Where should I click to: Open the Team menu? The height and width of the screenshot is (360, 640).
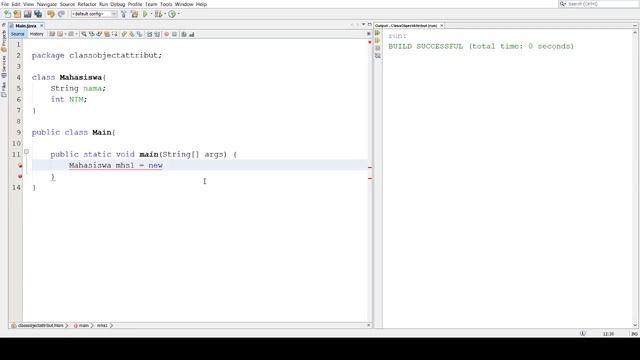151,4
